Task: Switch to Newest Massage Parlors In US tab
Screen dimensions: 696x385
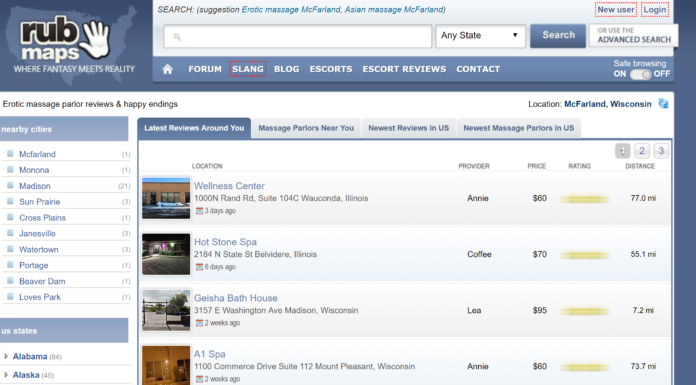Action: tap(518, 128)
